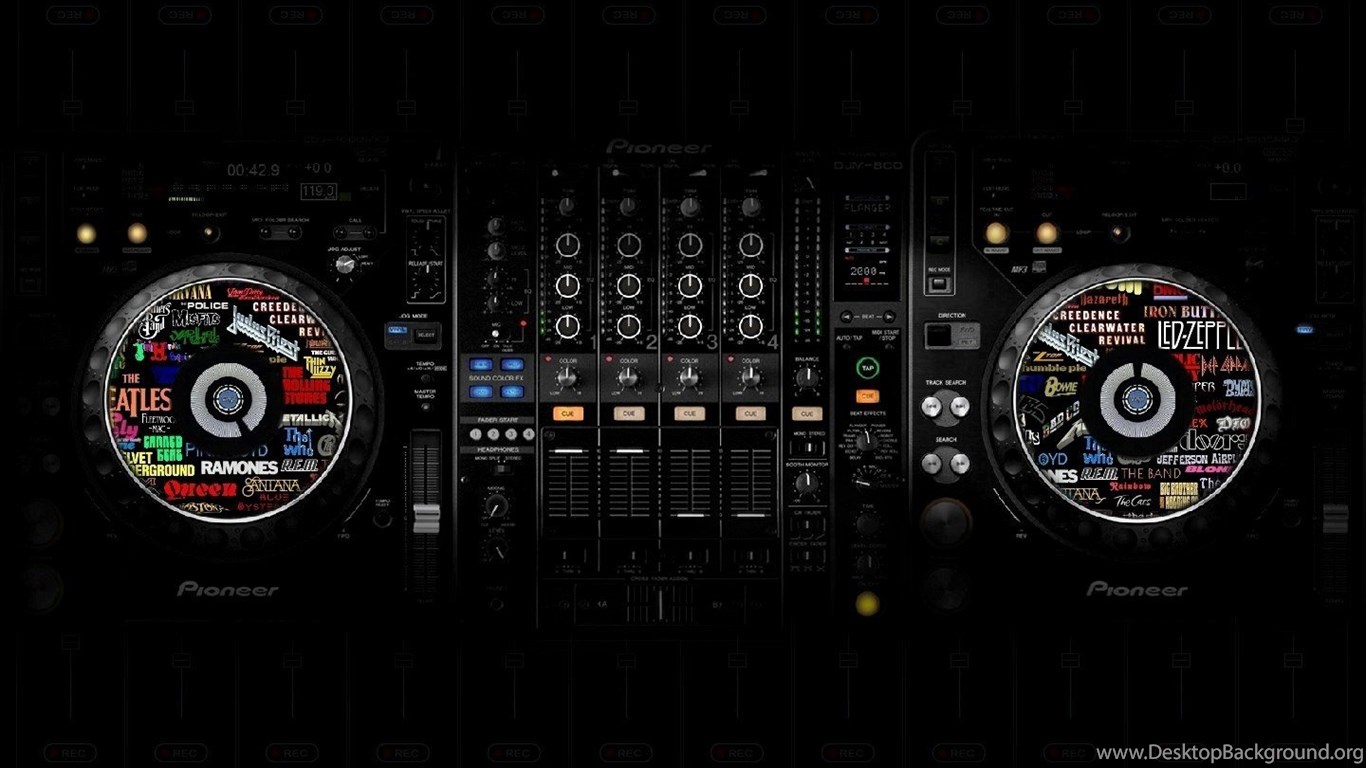Click the channel 2 LOW EQ knob
Viewport: 1366px width, 768px height.
[628, 326]
